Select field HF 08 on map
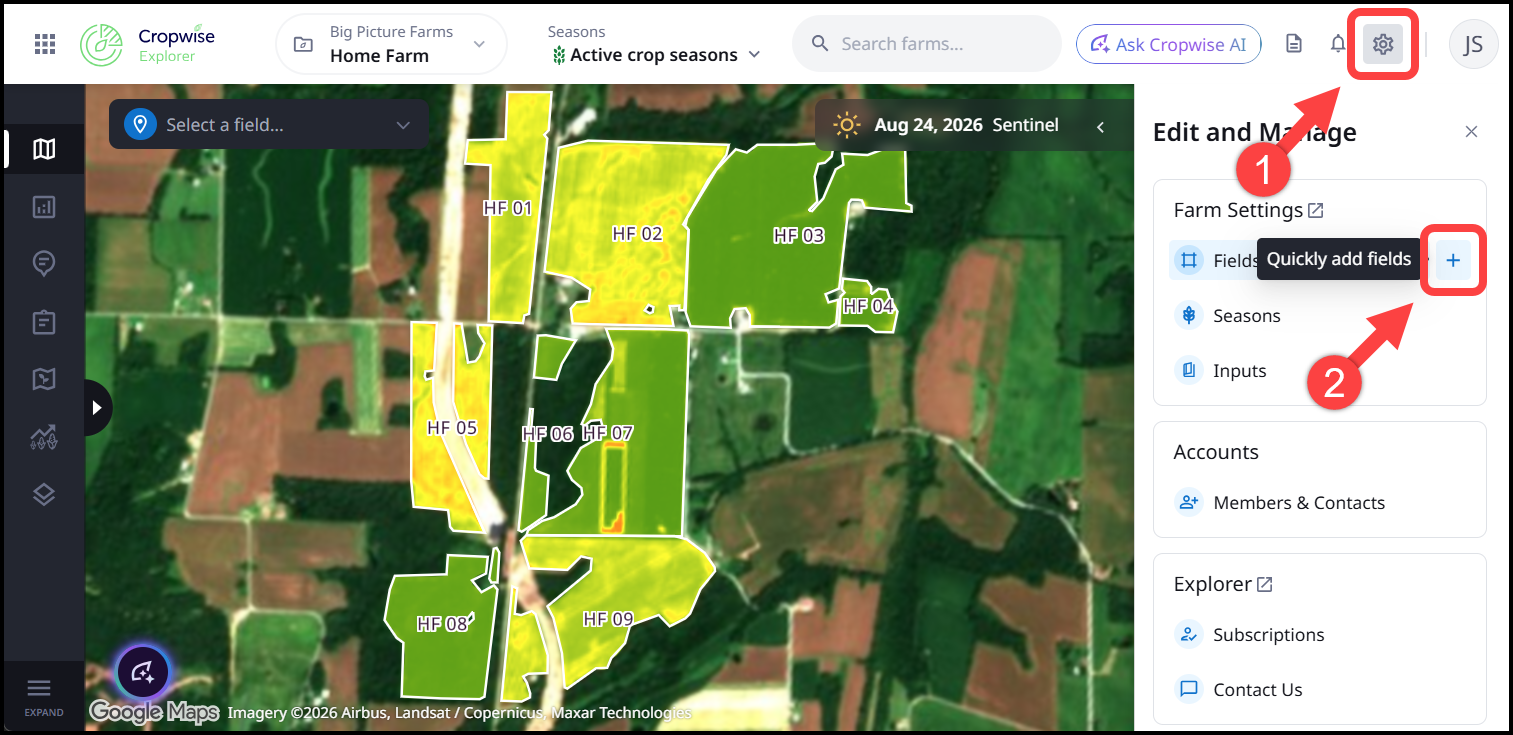 tap(442, 624)
